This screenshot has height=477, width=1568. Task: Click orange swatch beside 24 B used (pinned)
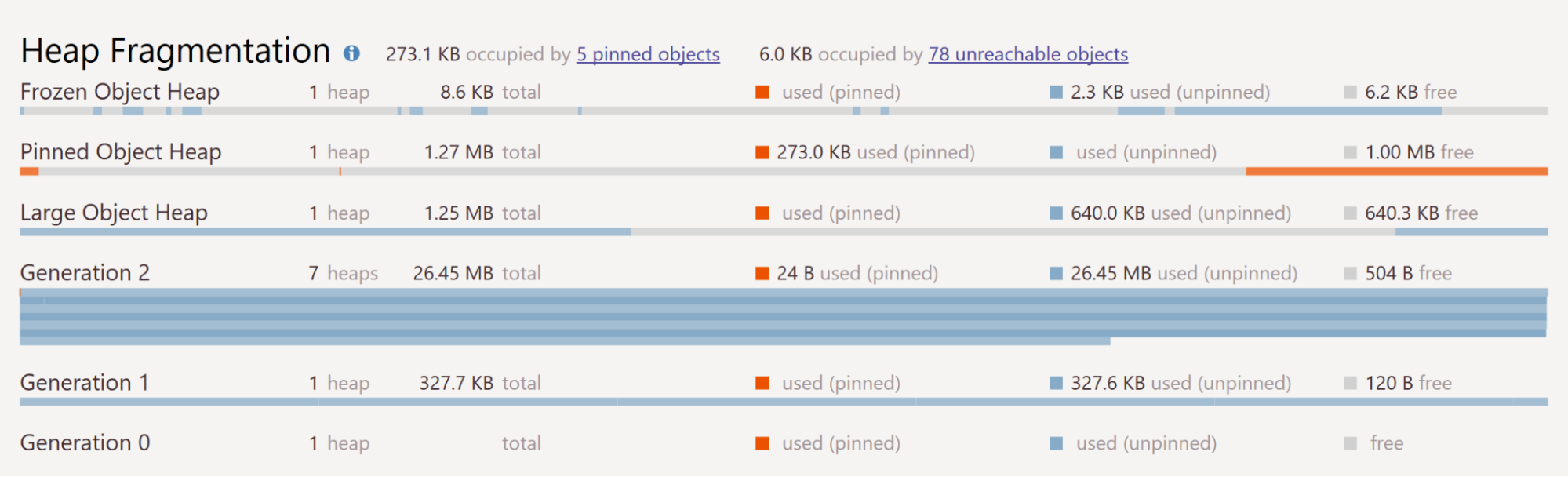click(x=762, y=273)
